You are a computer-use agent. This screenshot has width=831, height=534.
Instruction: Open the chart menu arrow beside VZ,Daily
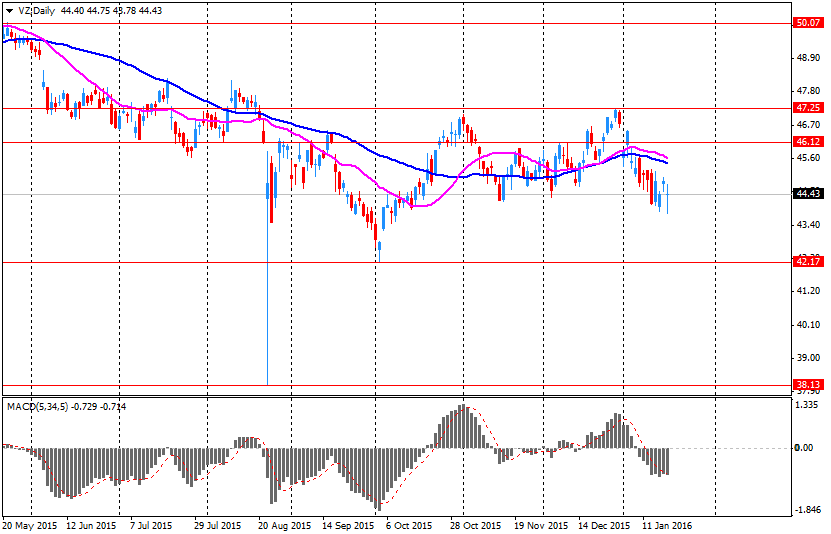point(9,9)
